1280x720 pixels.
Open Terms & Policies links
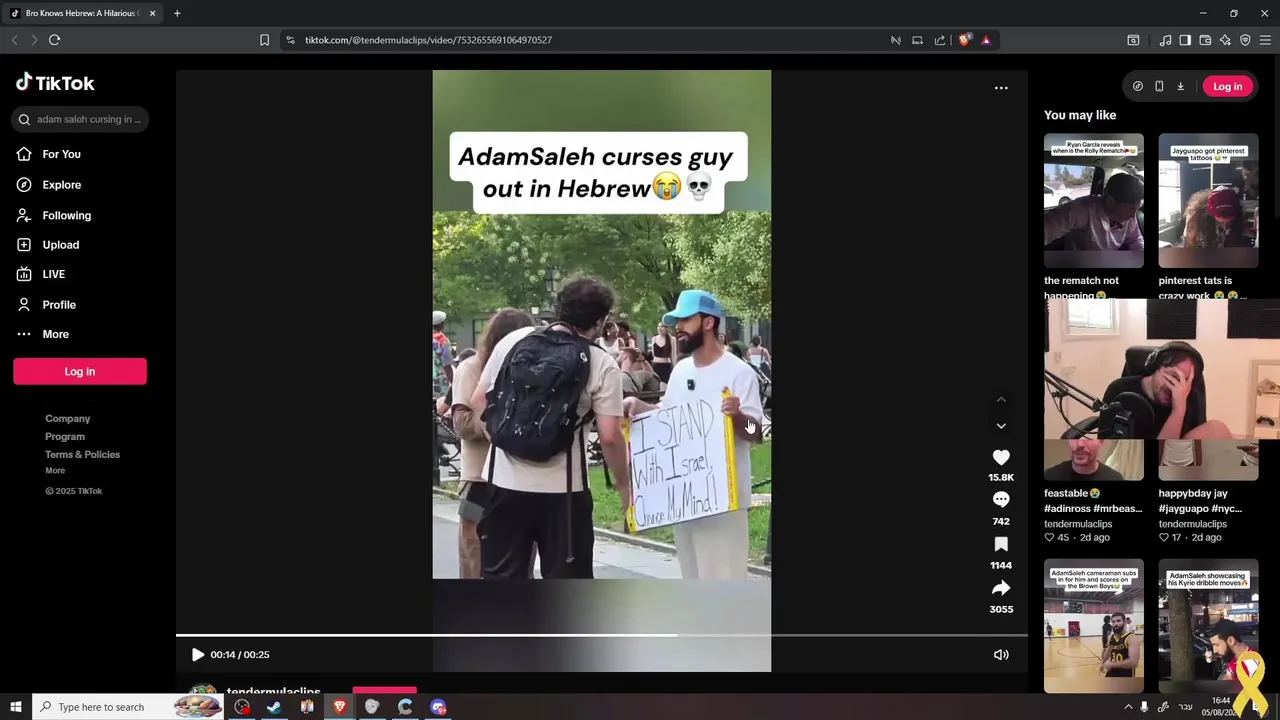(x=82, y=454)
